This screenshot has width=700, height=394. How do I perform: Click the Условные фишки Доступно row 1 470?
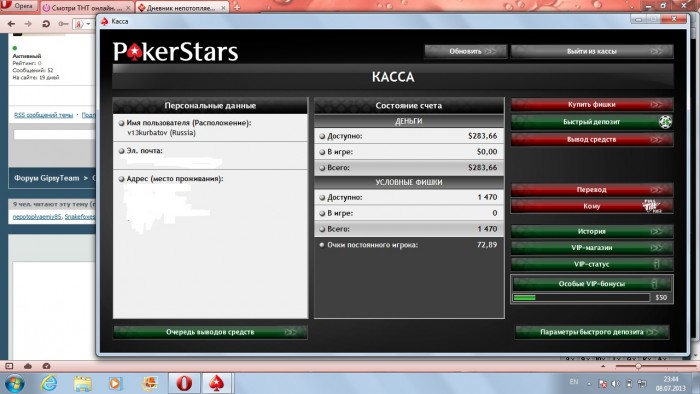[409, 197]
